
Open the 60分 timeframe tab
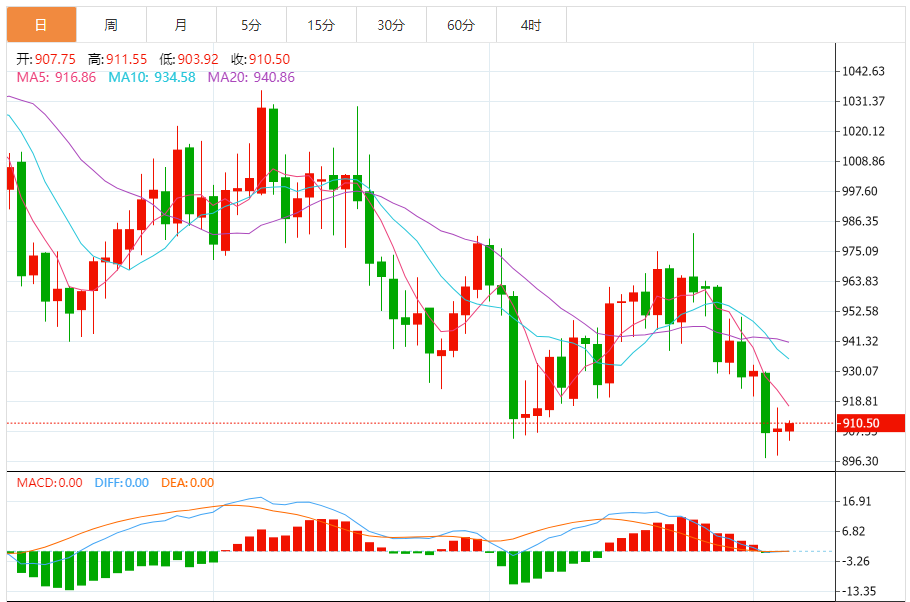[x=461, y=25]
